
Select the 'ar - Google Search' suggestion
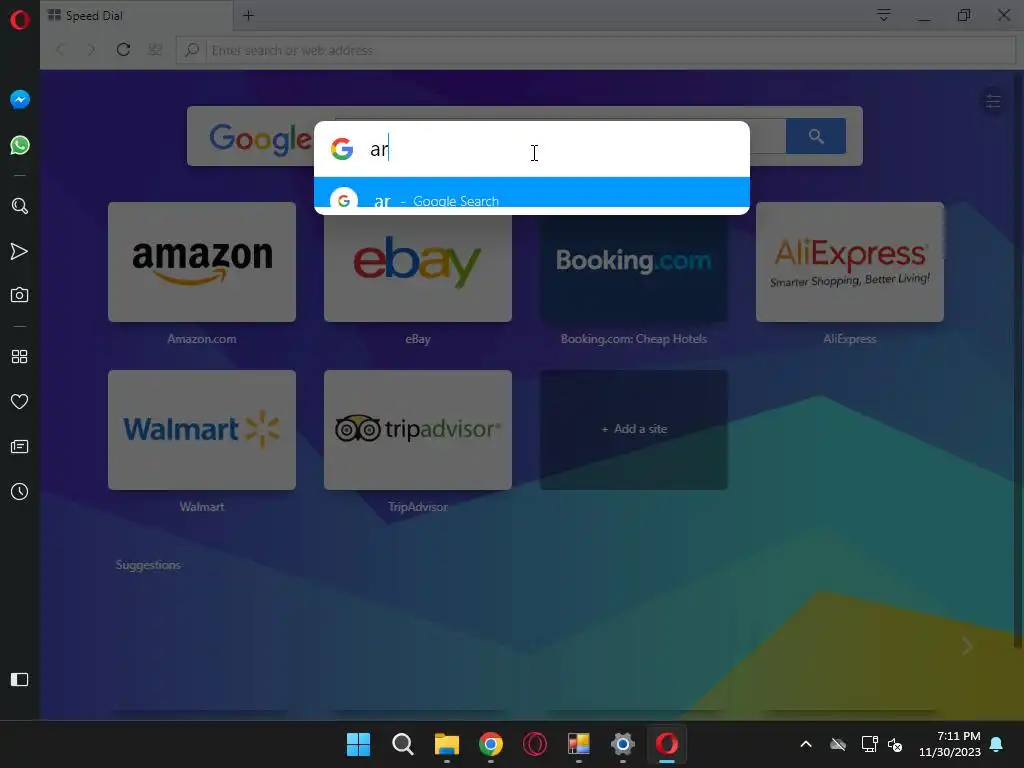(532, 193)
